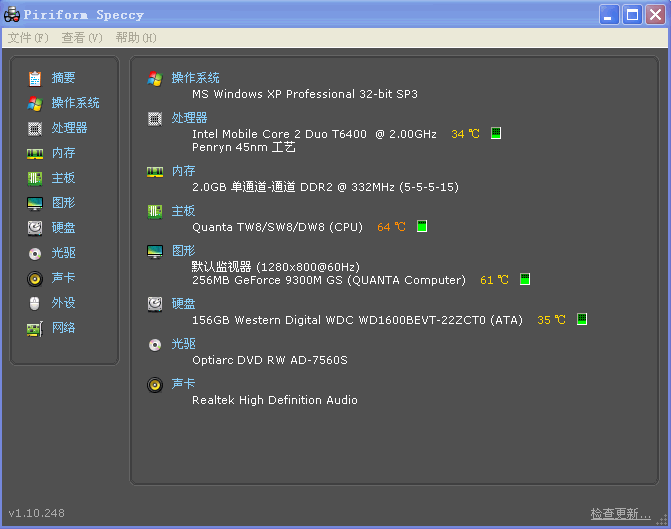
Task: Click the 61 ℃ graphics temperature value
Action: point(495,280)
